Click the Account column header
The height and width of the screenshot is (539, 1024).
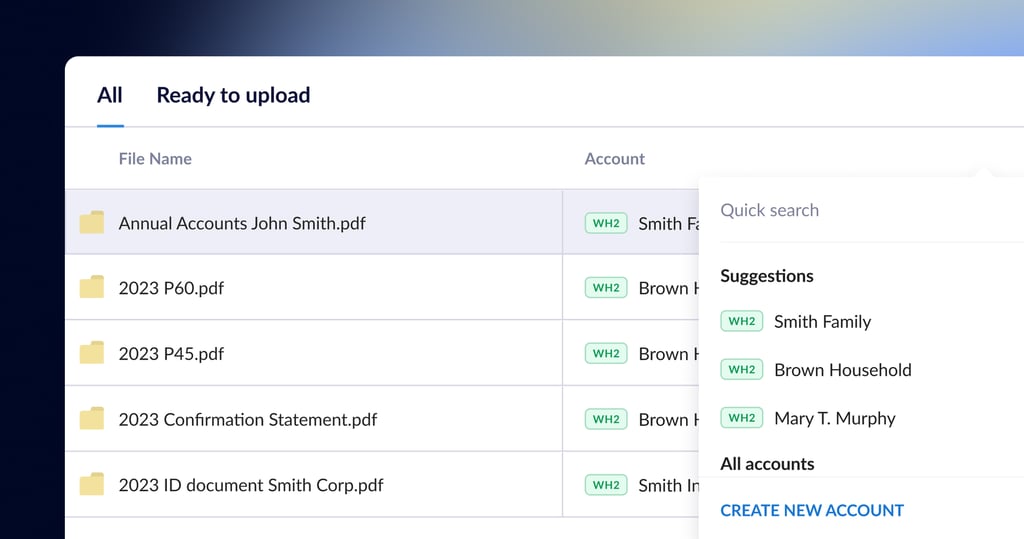click(614, 158)
